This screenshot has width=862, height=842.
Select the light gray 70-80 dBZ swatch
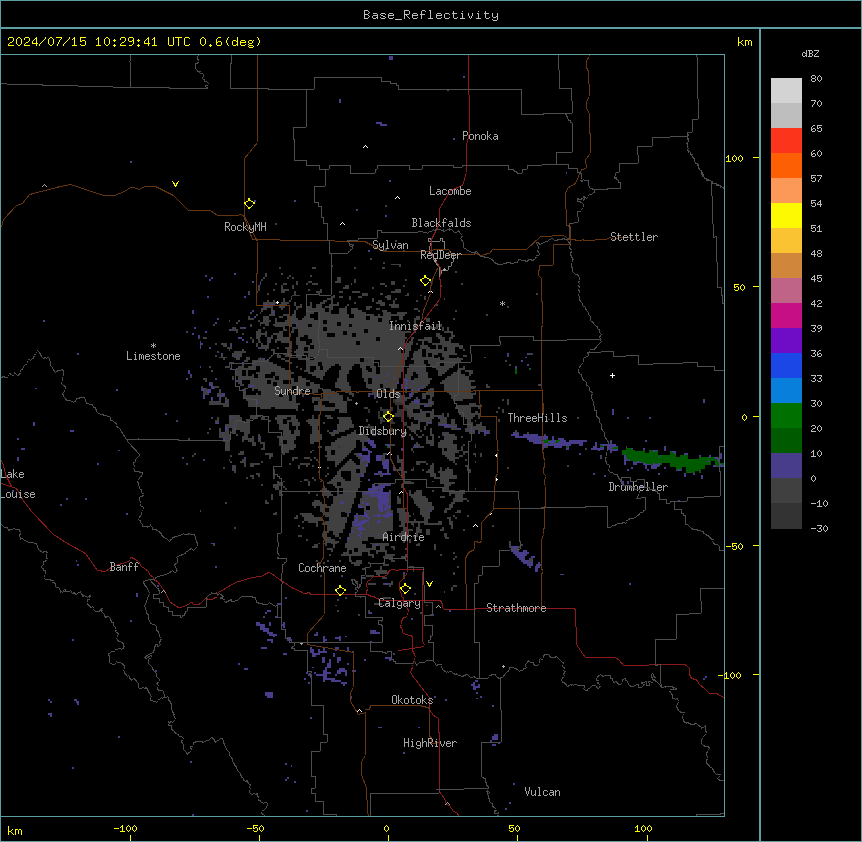(x=786, y=91)
